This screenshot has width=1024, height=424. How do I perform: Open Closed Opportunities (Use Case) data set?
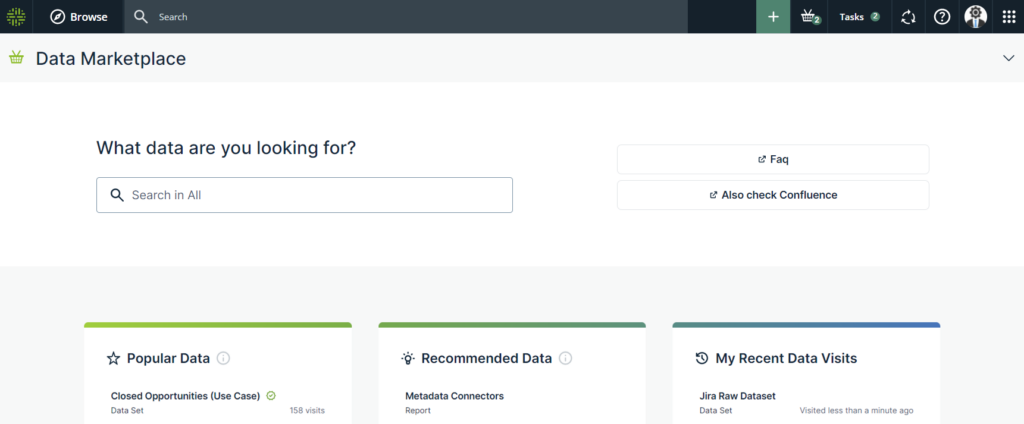(x=185, y=396)
